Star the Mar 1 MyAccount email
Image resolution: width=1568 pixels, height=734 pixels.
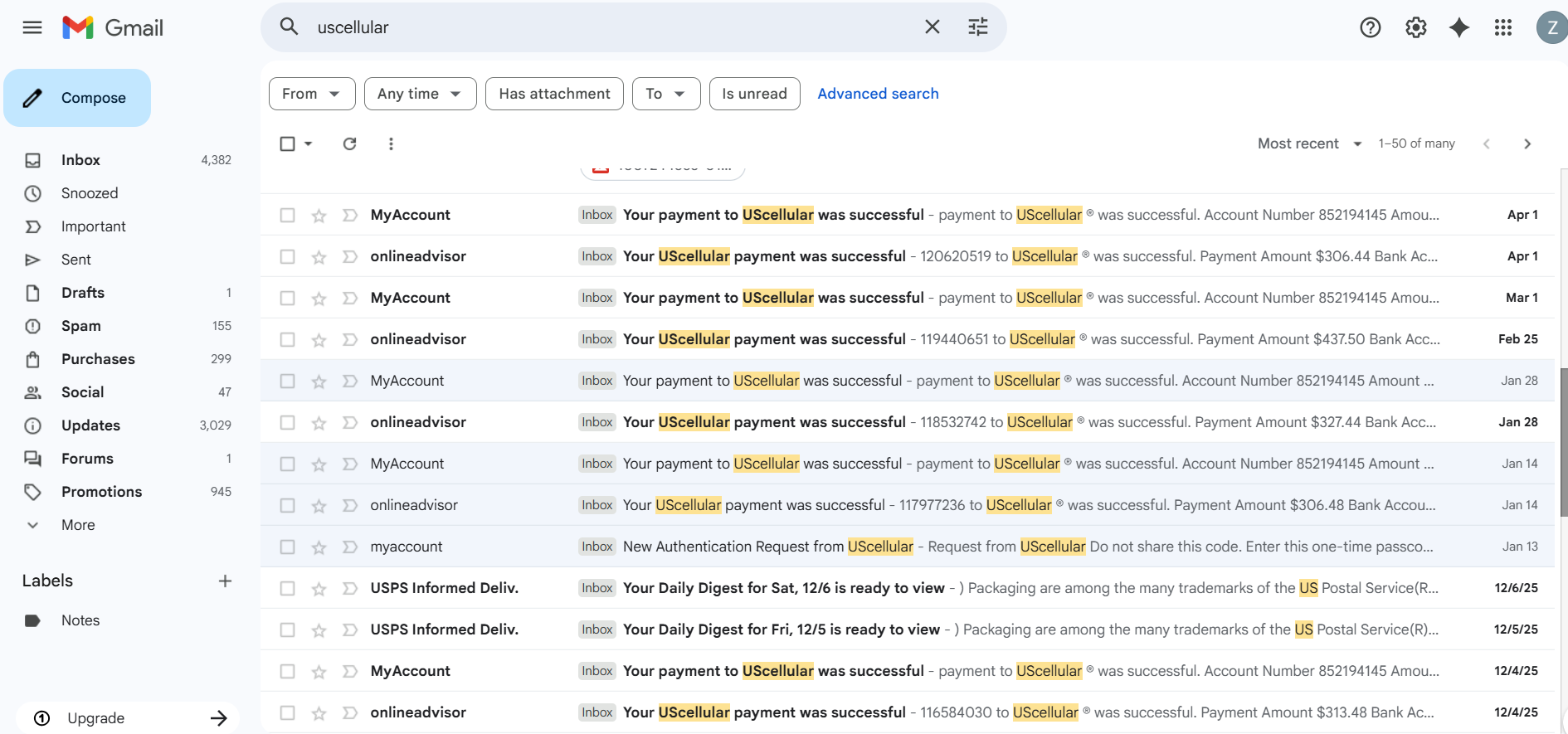click(x=319, y=299)
